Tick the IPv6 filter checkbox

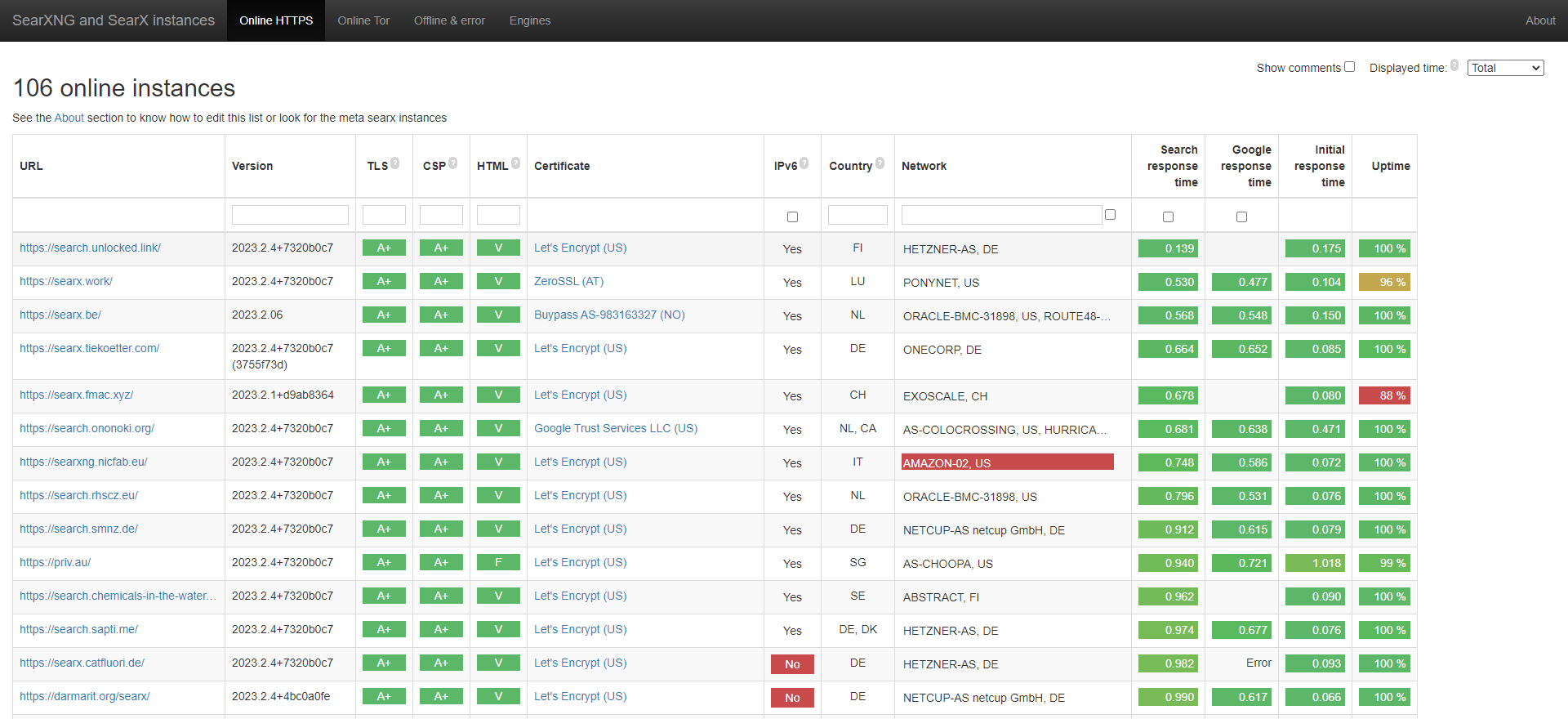[792, 217]
